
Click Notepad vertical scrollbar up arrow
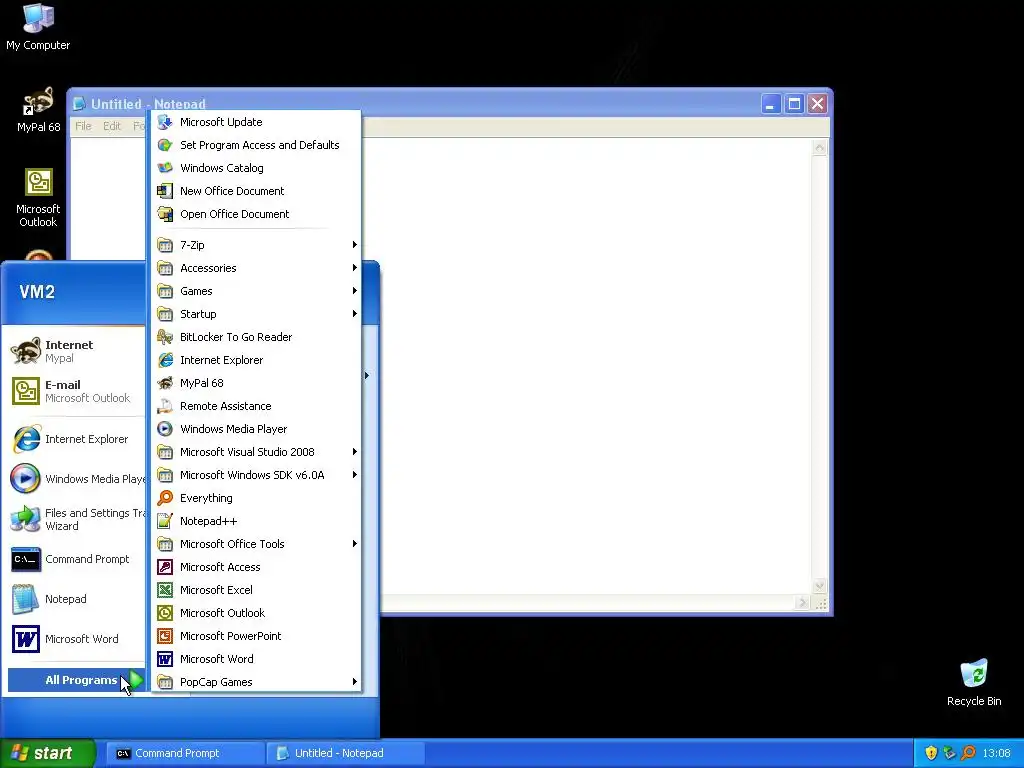(x=819, y=148)
